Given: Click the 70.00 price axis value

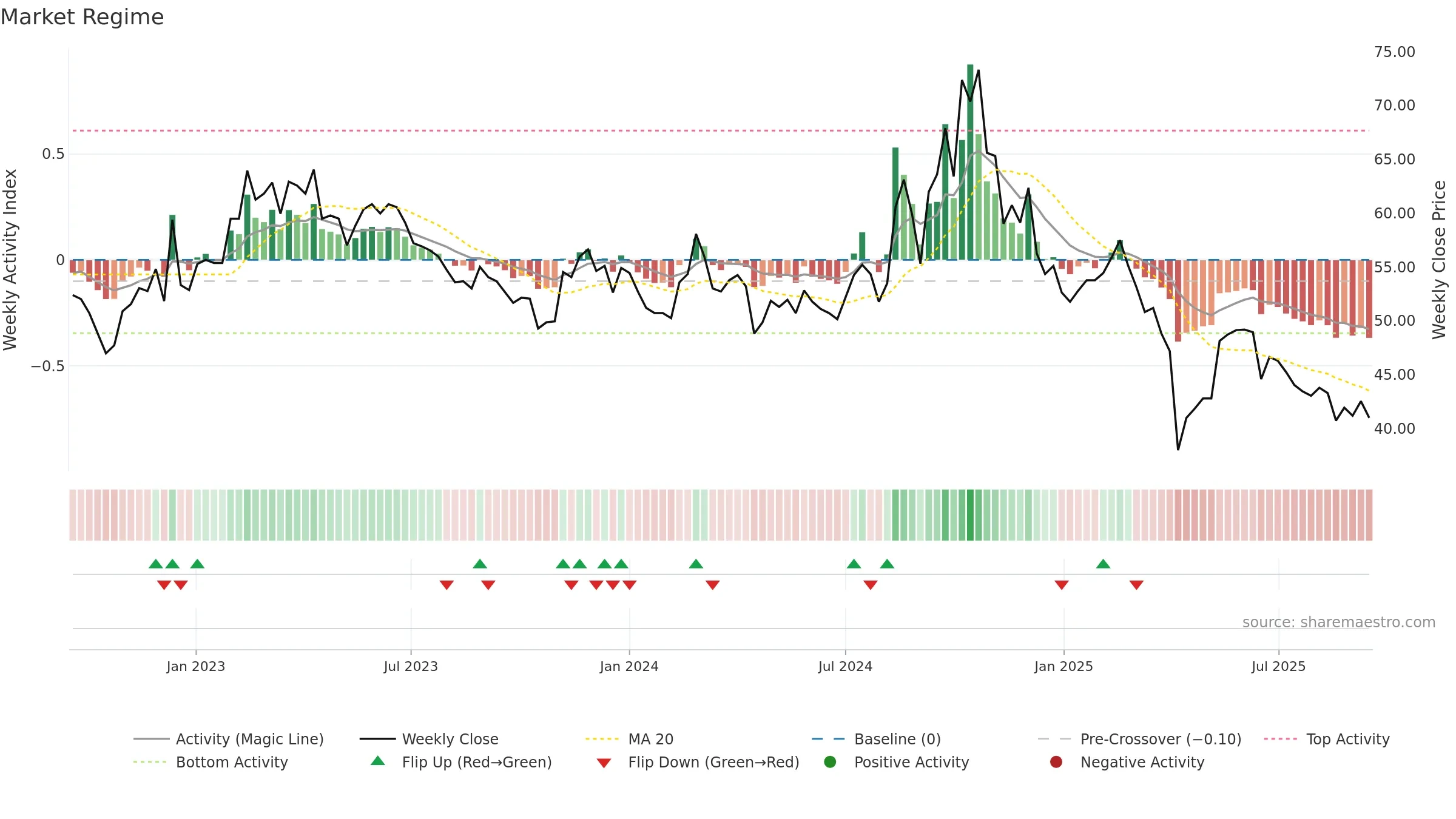Looking at the screenshot, I should [1395, 105].
